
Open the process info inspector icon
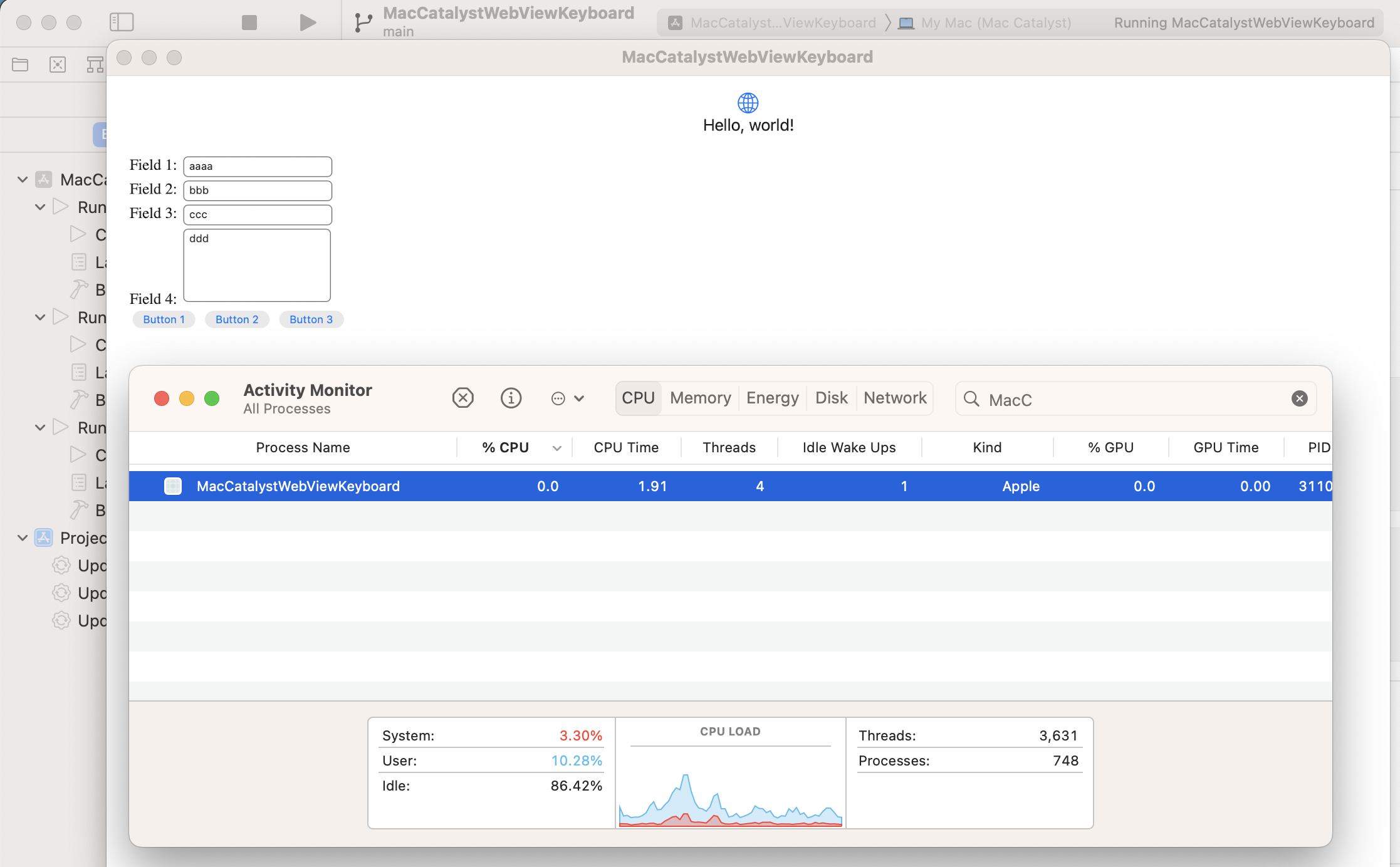click(x=511, y=398)
